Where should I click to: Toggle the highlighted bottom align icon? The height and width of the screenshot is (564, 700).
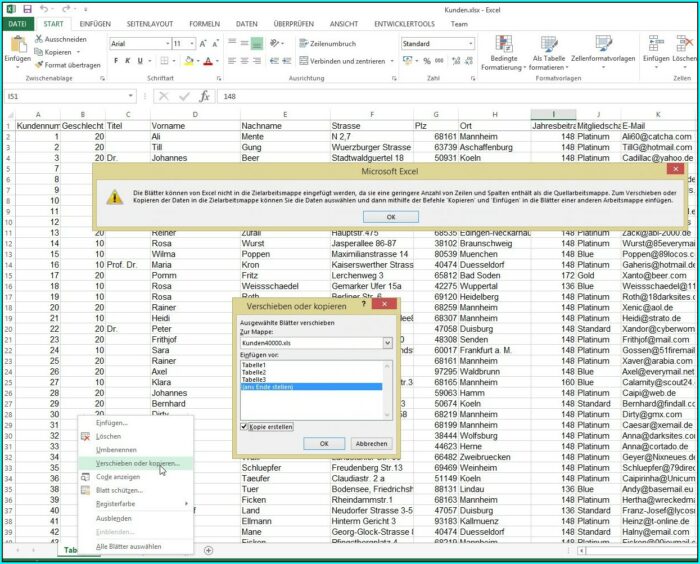257,43
